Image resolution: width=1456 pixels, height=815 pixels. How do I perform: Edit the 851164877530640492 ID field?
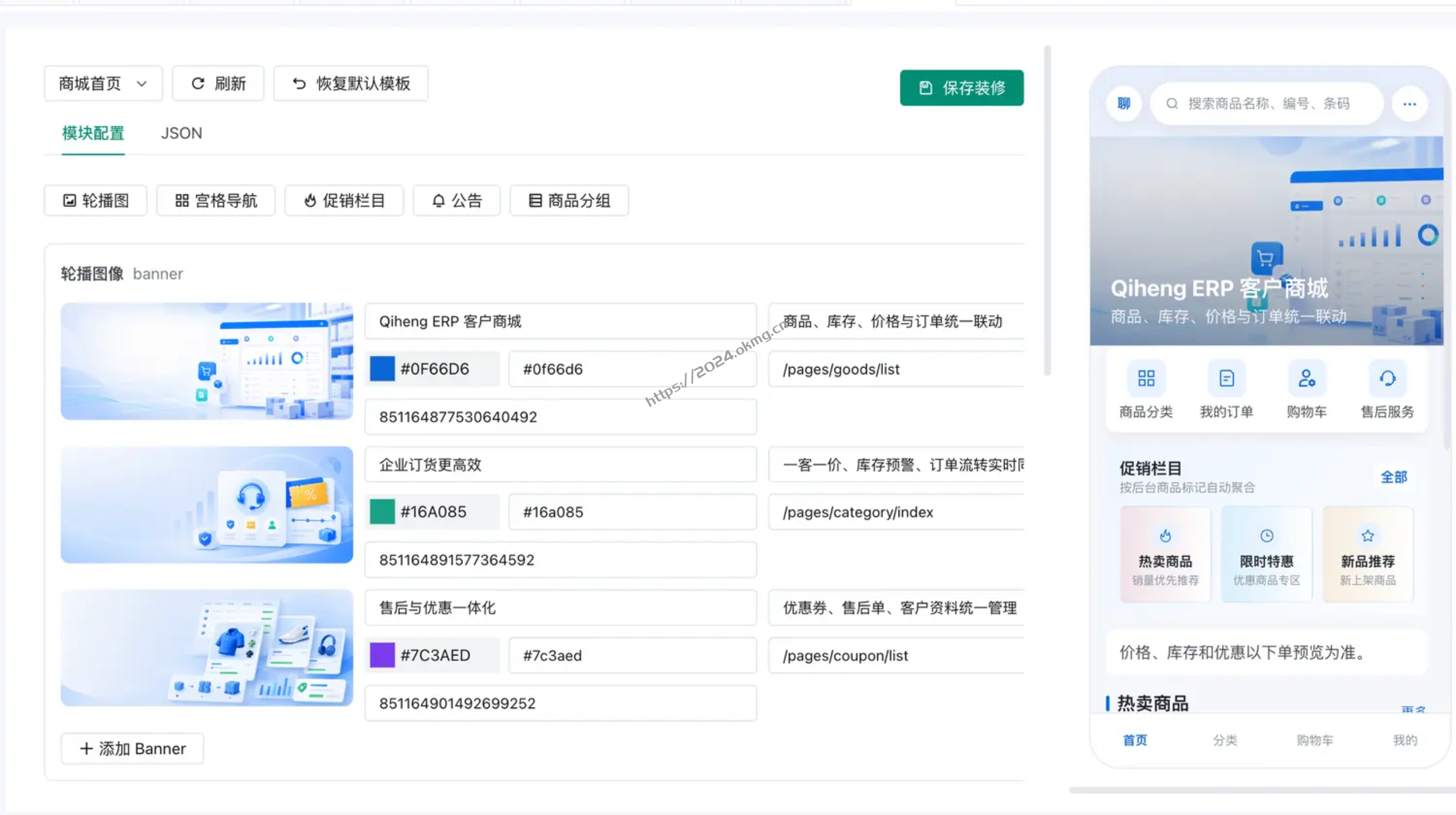pyautogui.click(x=561, y=417)
